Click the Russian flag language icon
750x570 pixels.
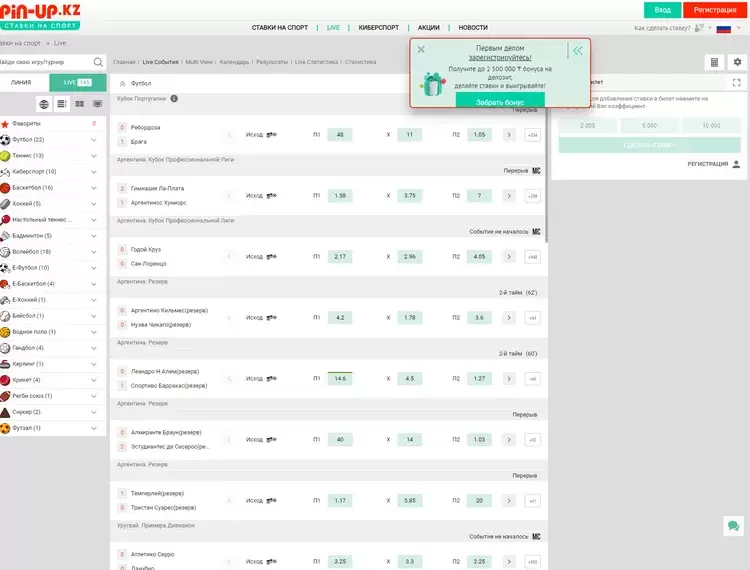click(723, 29)
